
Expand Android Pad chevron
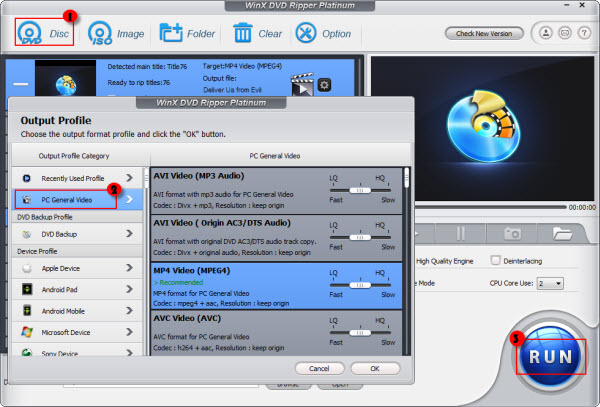(130, 289)
